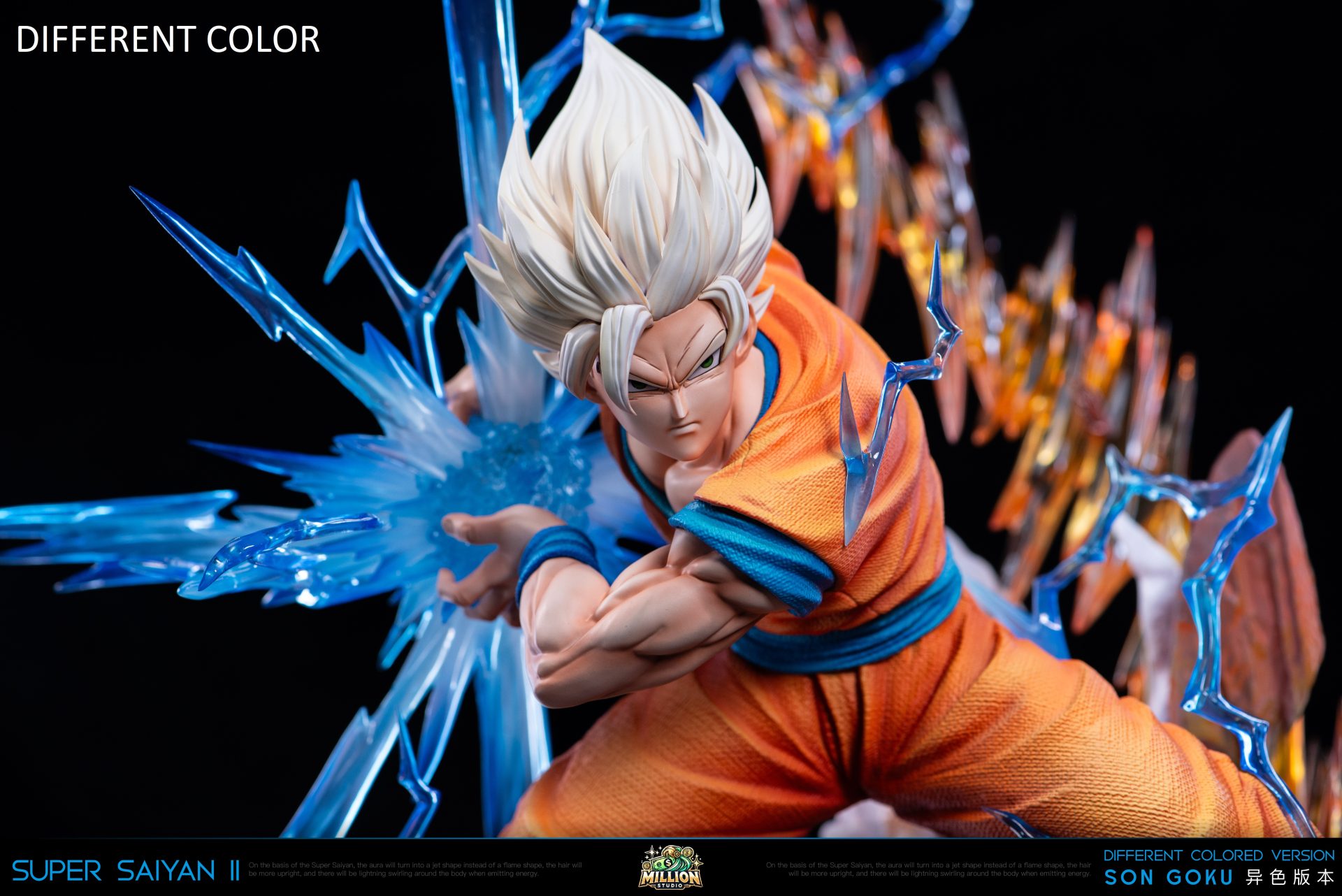Click the "DIFFERENT COLORED VERSION" caption
1342x896 pixels.
(x=1219, y=855)
